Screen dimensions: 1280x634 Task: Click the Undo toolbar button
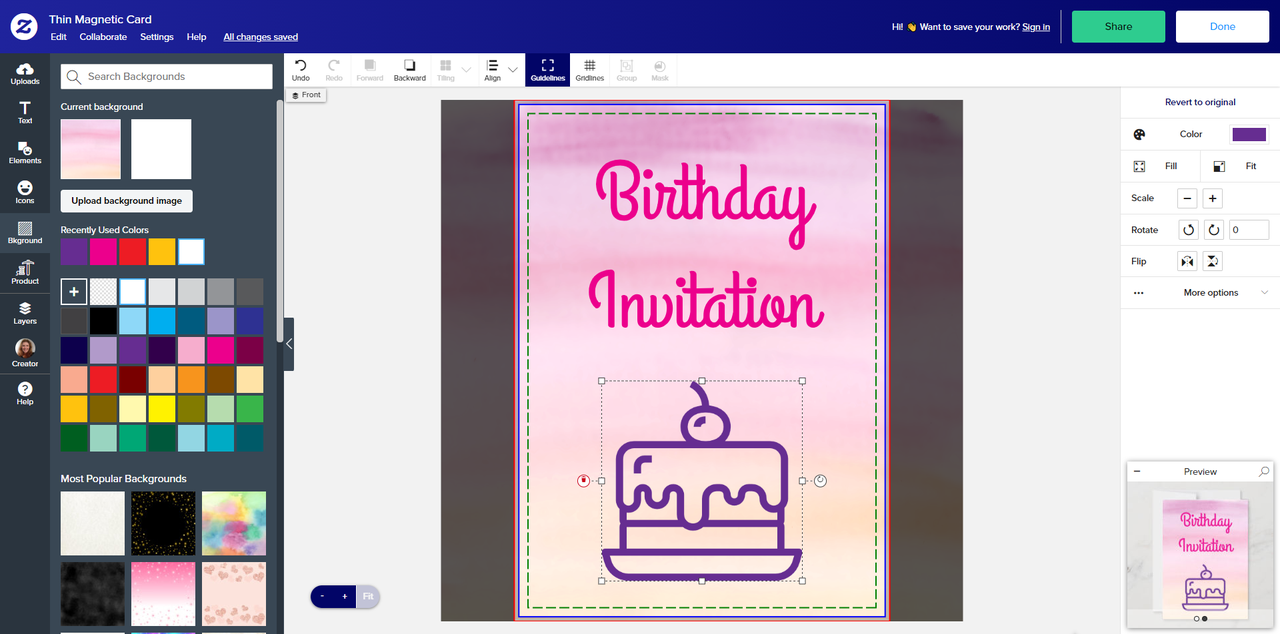(301, 70)
